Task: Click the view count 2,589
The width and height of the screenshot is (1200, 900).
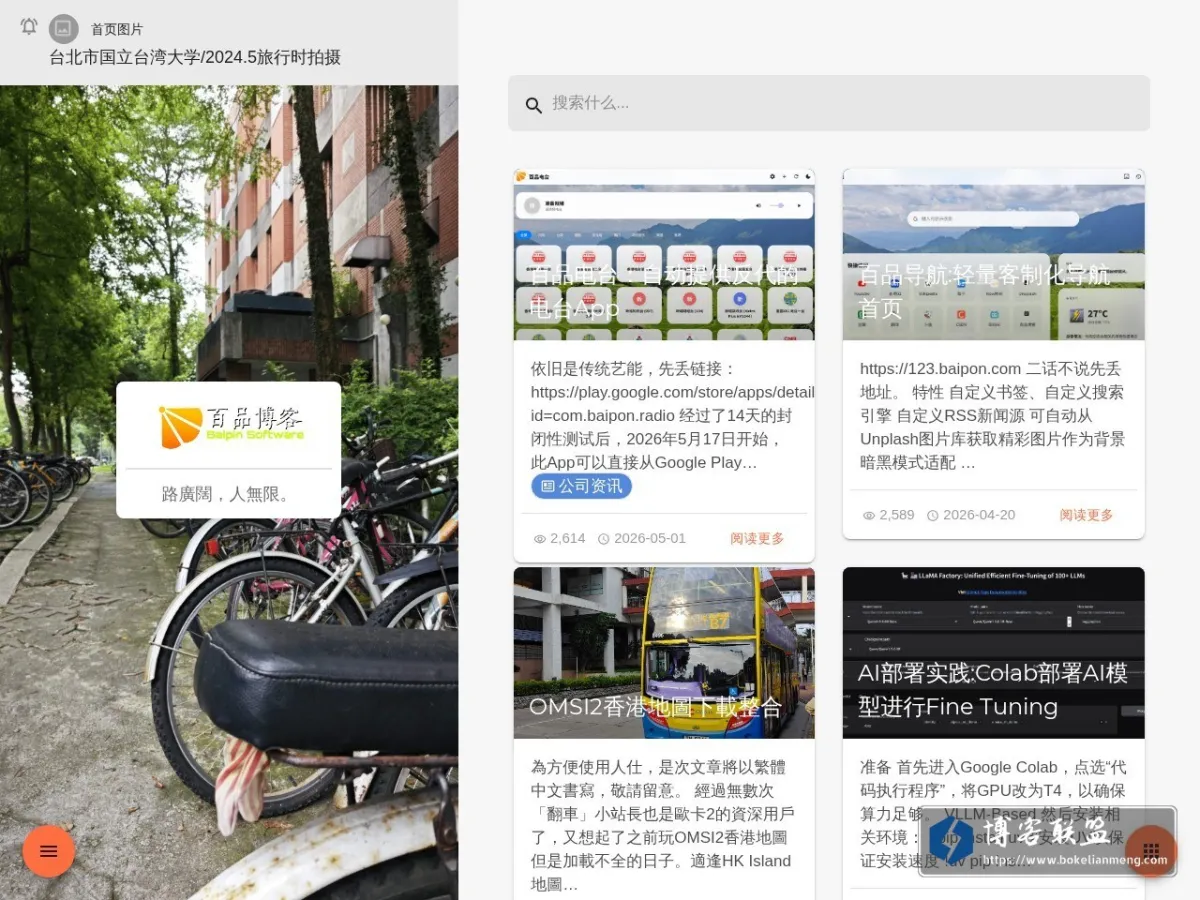Action: coord(897,515)
